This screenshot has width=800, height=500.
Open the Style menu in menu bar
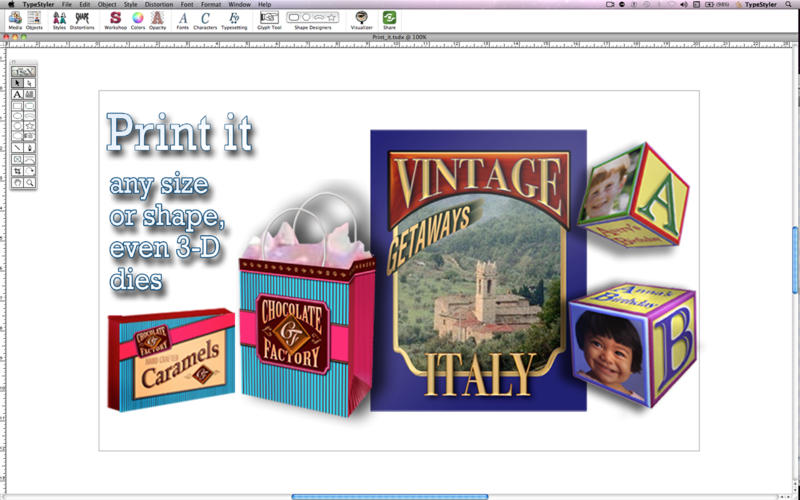pyautogui.click(x=131, y=4)
